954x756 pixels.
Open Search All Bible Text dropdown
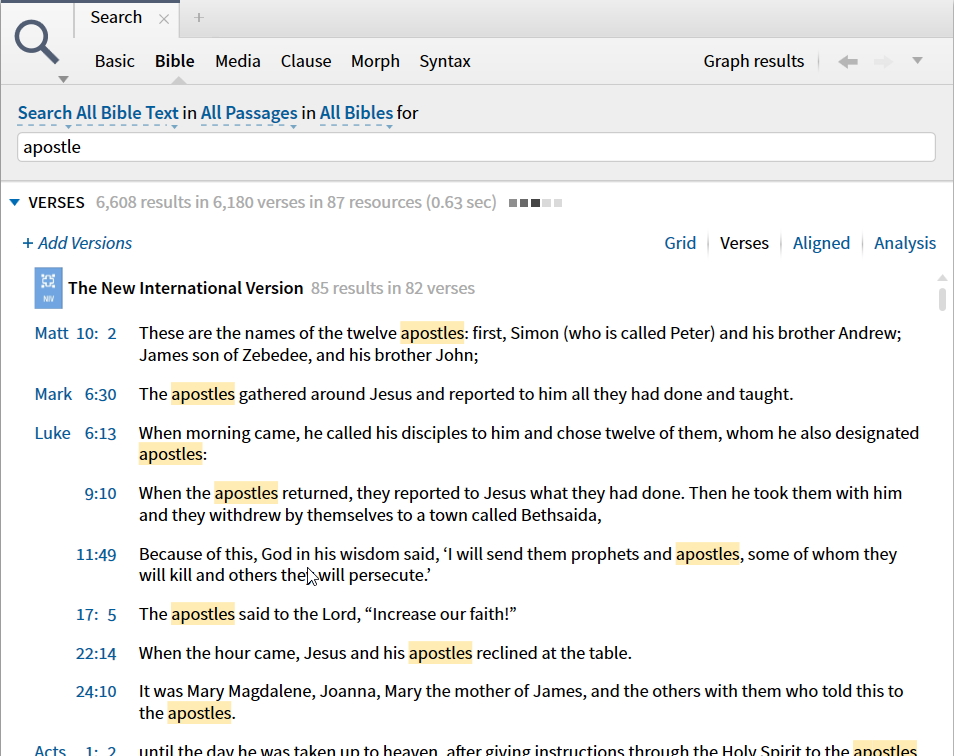[98, 113]
